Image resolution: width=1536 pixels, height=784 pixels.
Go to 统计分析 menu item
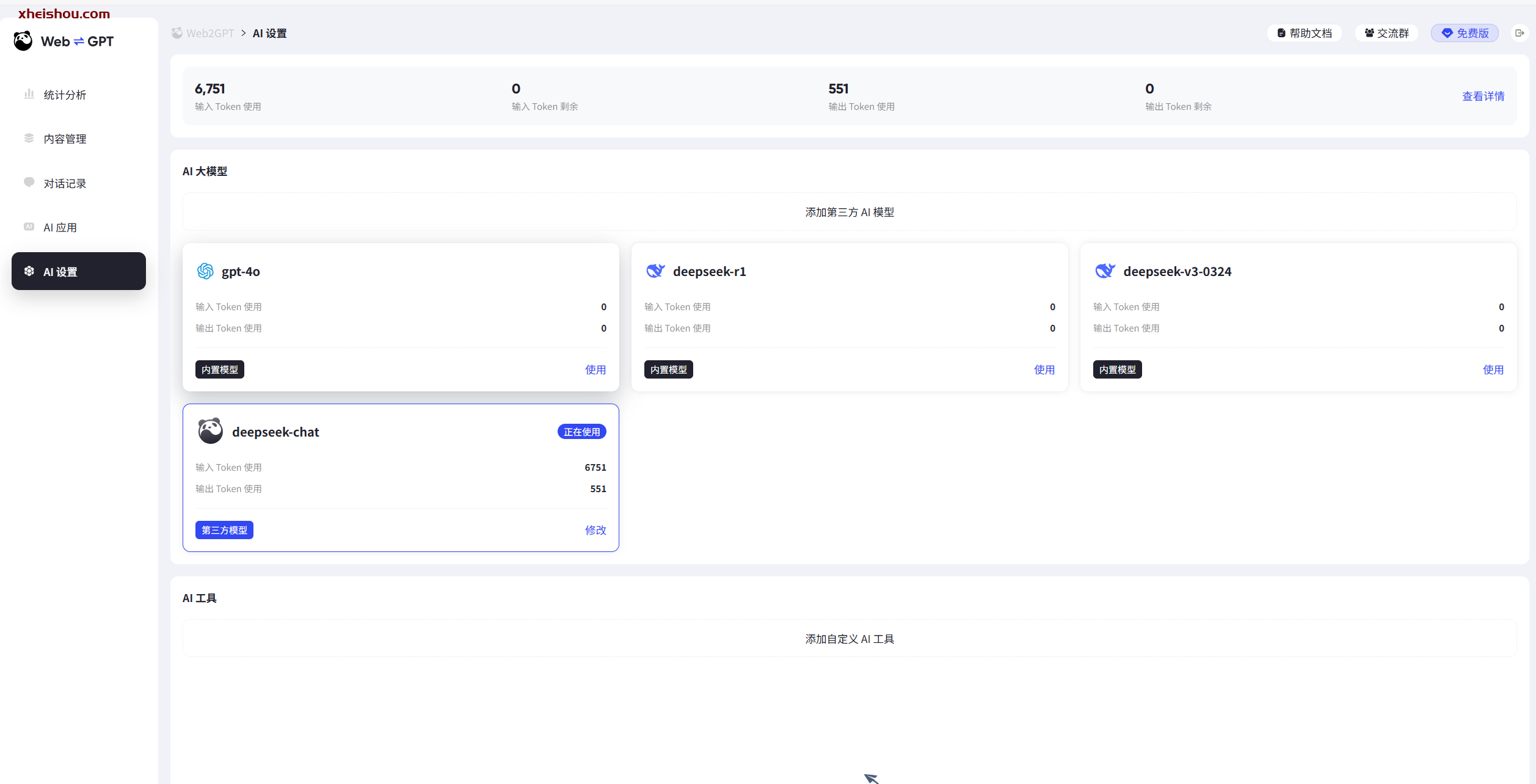(x=79, y=95)
